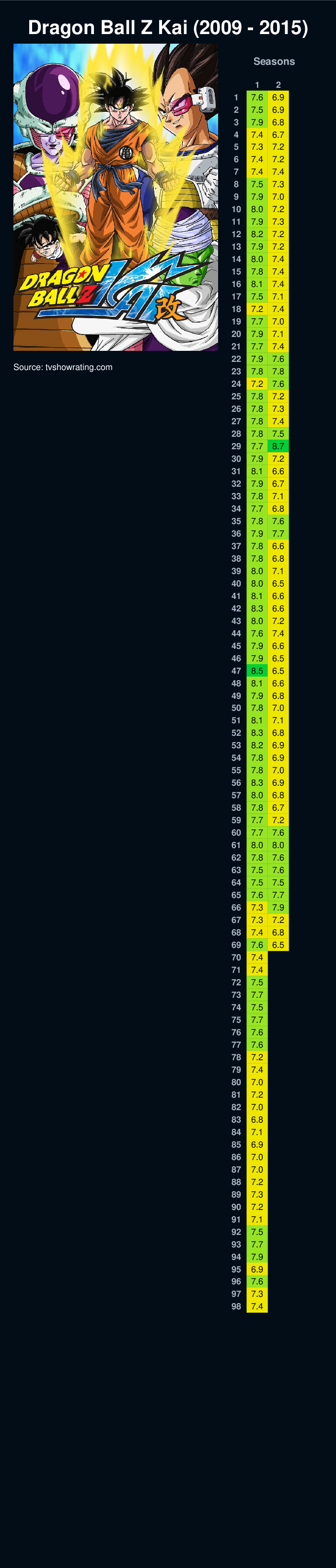Screen dimensions: 336x1568
Task: Select the 6.8 rating in season 1 episode 83
Action: [x=257, y=1119]
